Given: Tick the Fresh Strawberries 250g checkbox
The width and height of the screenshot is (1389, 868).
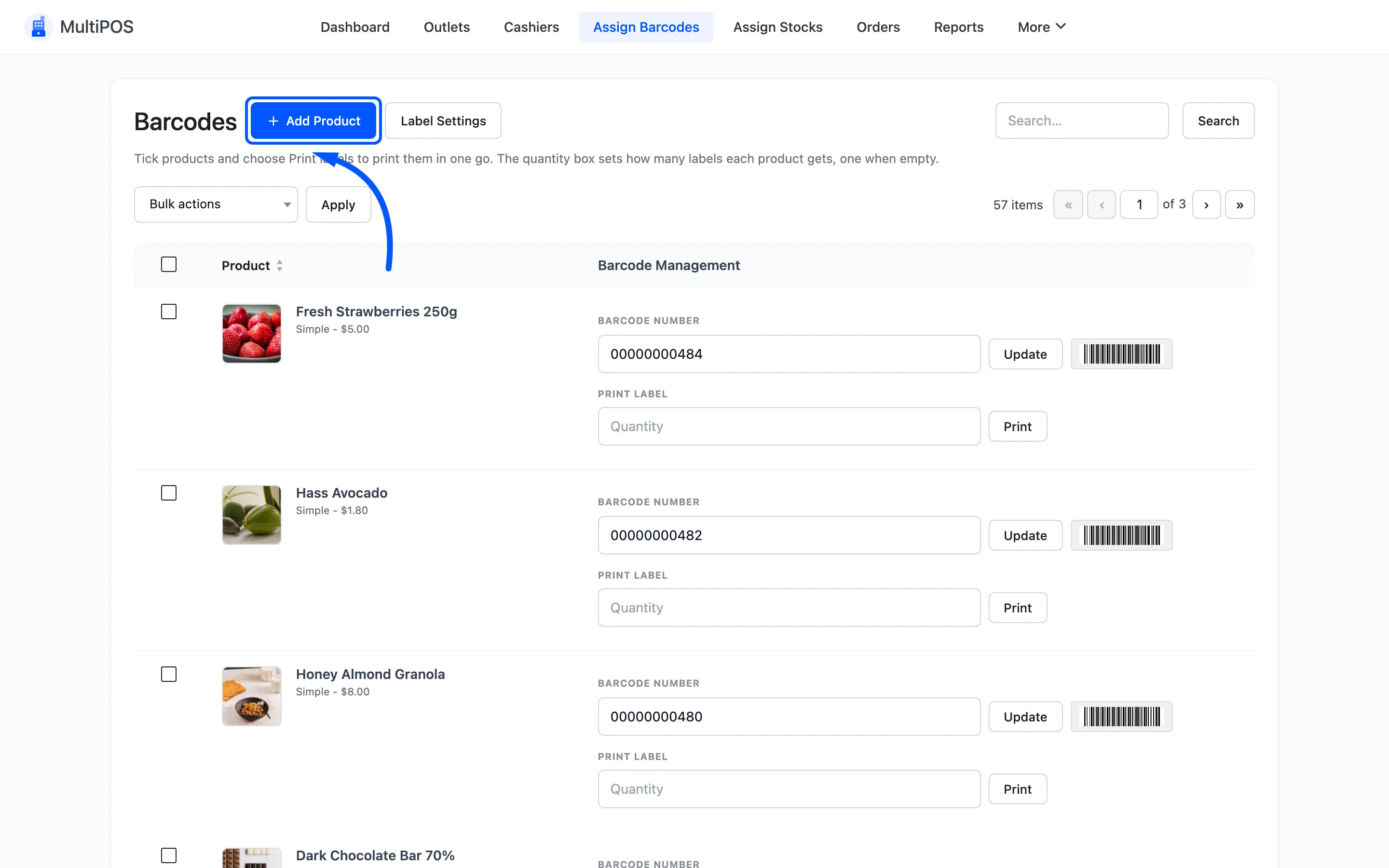Looking at the screenshot, I should 169,312.
